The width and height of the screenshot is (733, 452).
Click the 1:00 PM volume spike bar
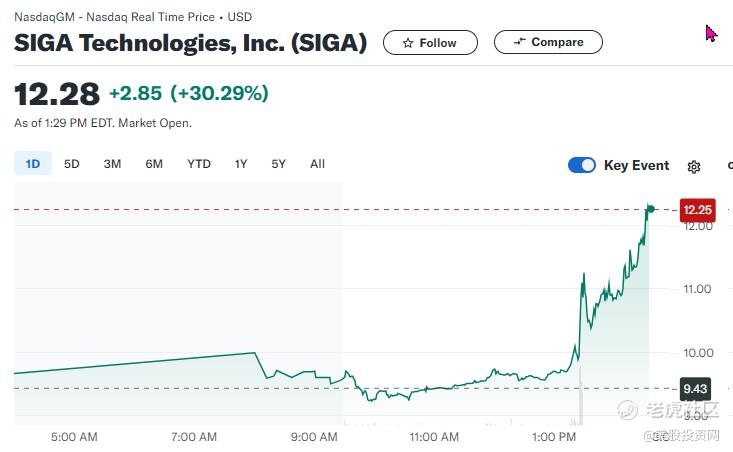click(581, 395)
